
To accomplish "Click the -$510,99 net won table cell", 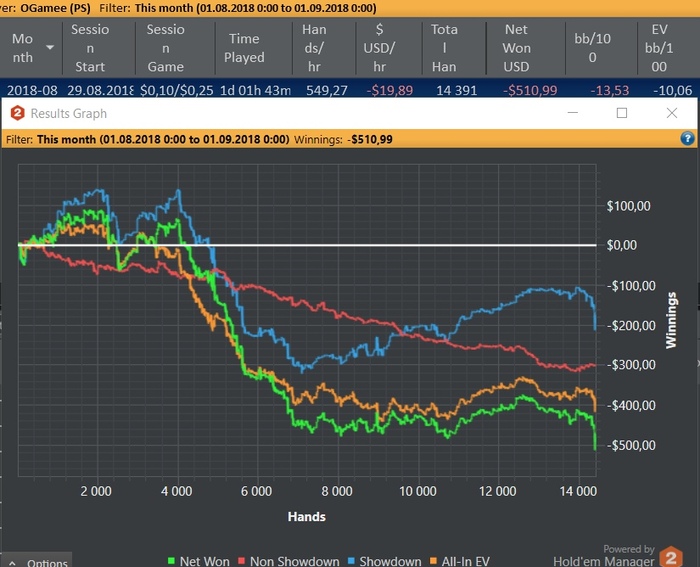I will pos(530,90).
